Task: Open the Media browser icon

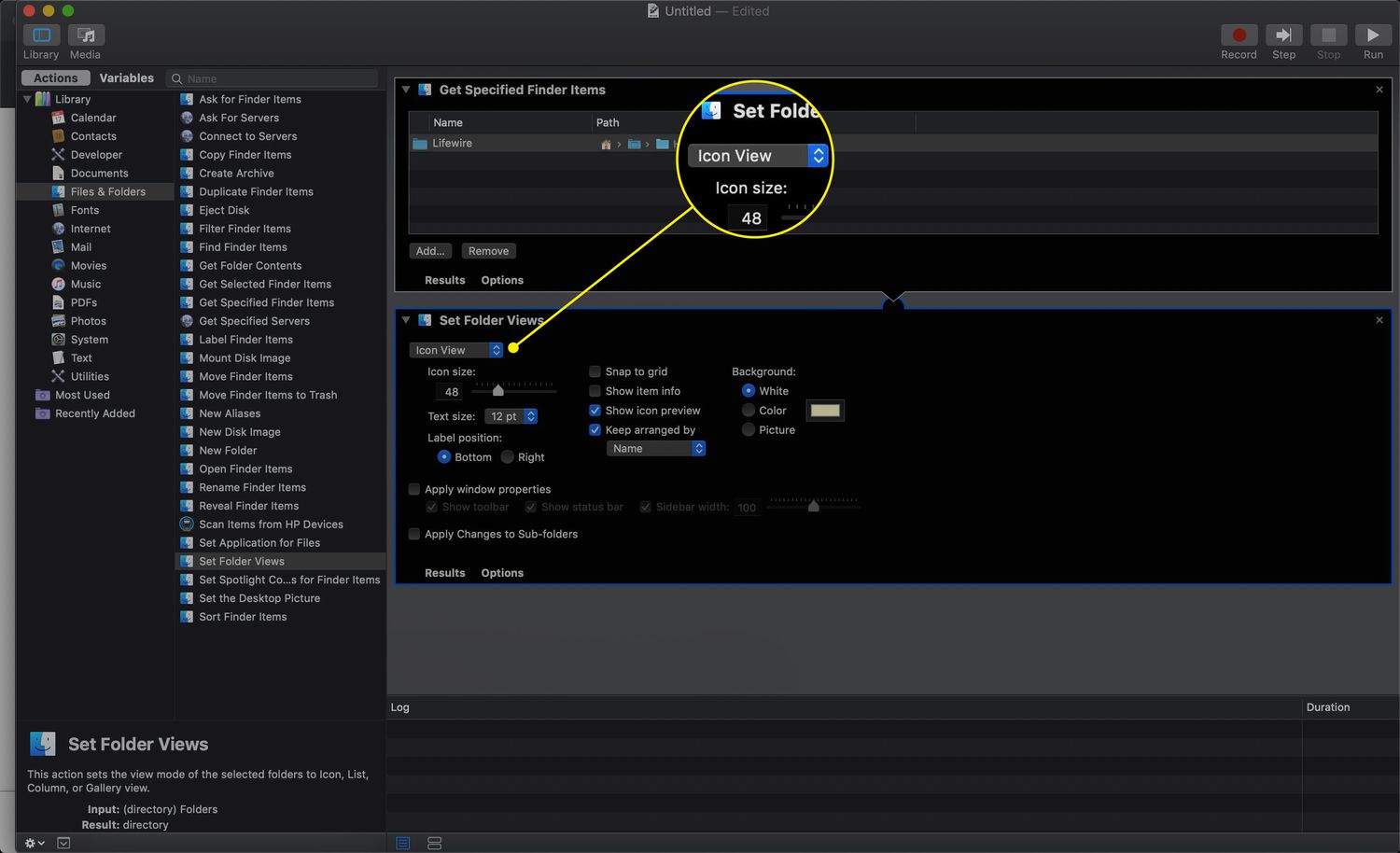Action: click(x=86, y=35)
